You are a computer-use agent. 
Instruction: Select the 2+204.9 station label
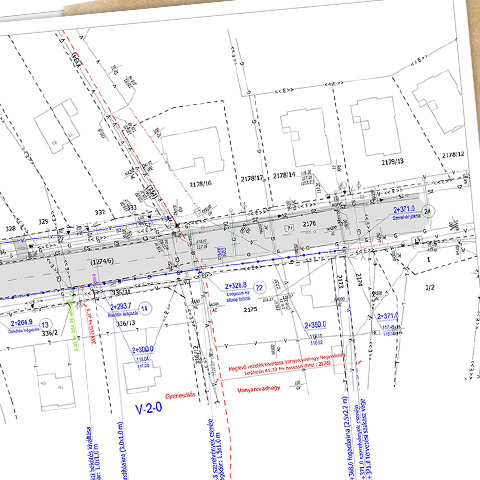point(22,323)
